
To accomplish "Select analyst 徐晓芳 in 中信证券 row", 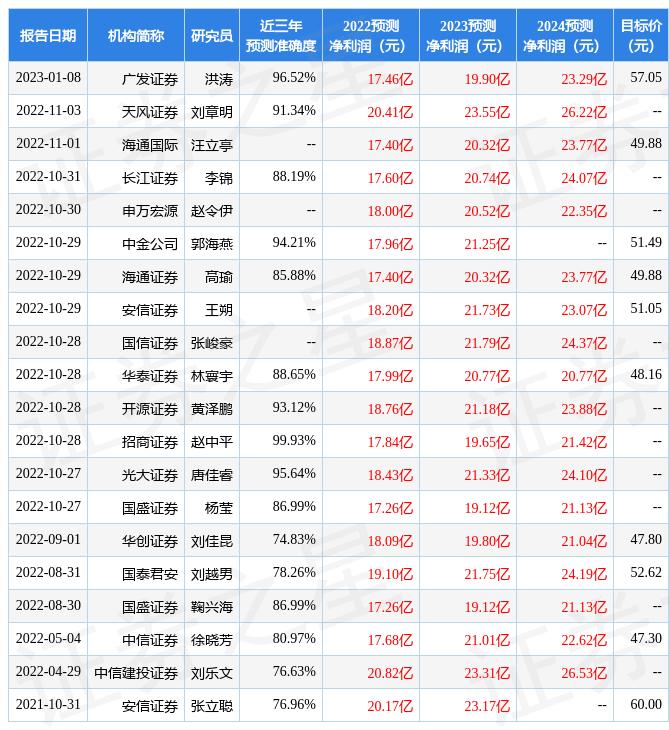I will 212,639.
